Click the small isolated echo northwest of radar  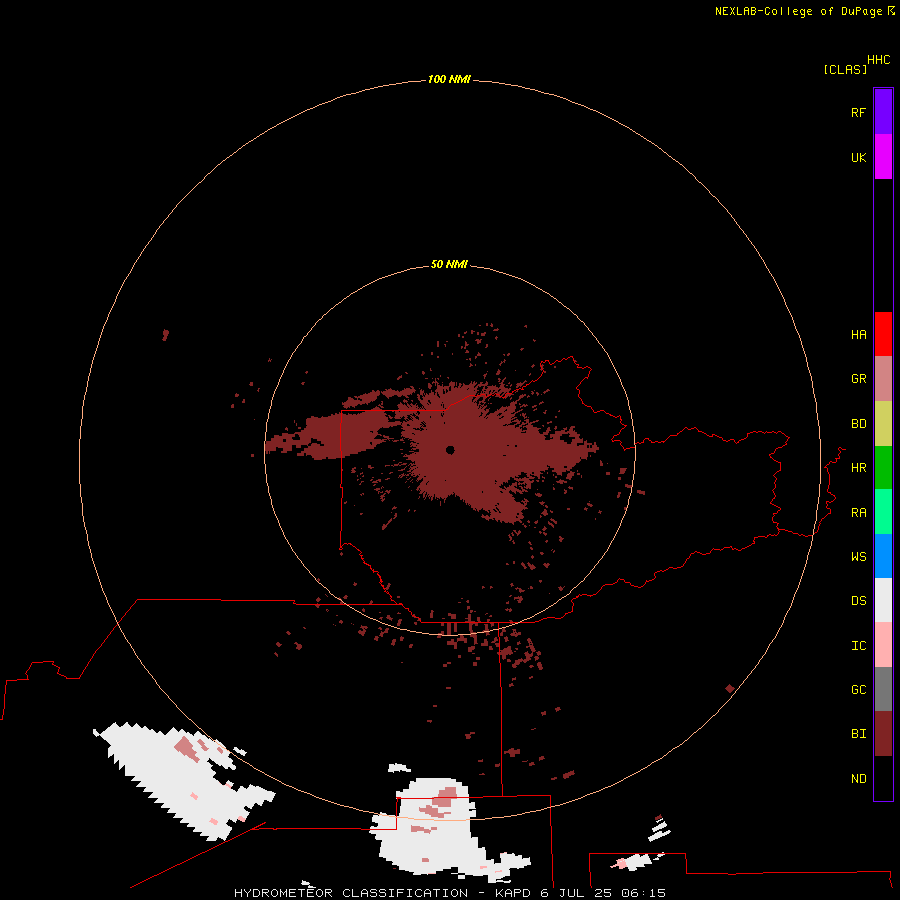(x=165, y=335)
